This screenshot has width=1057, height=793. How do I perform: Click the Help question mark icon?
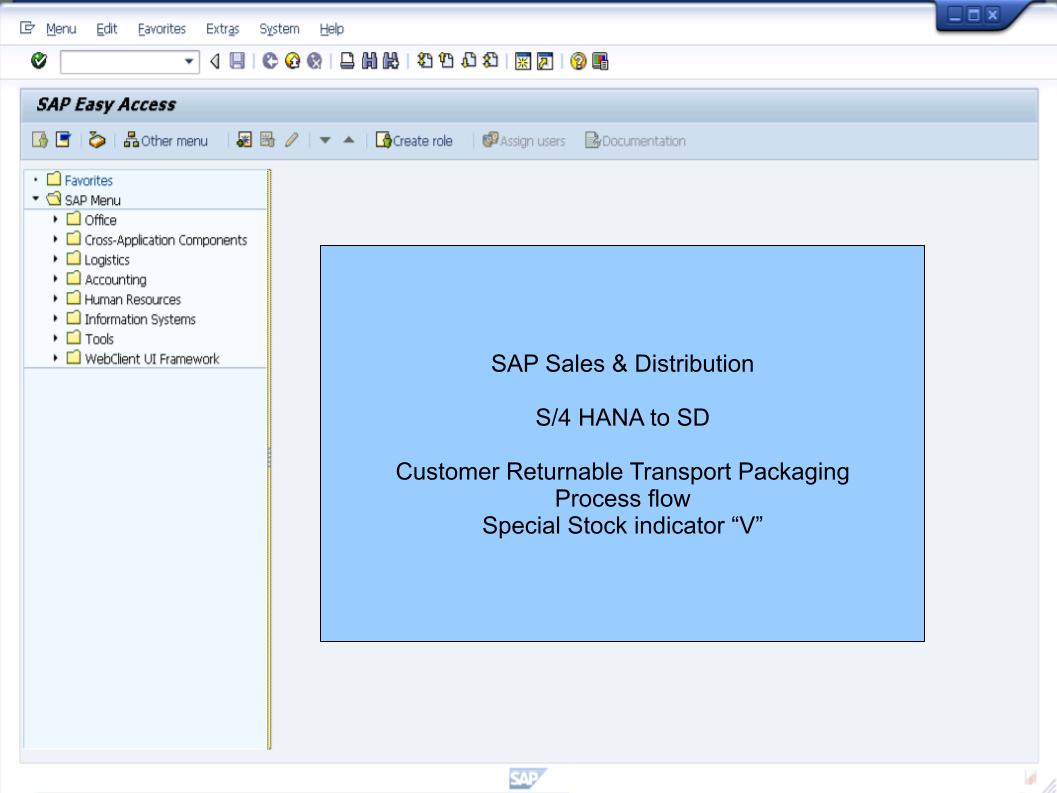point(578,61)
